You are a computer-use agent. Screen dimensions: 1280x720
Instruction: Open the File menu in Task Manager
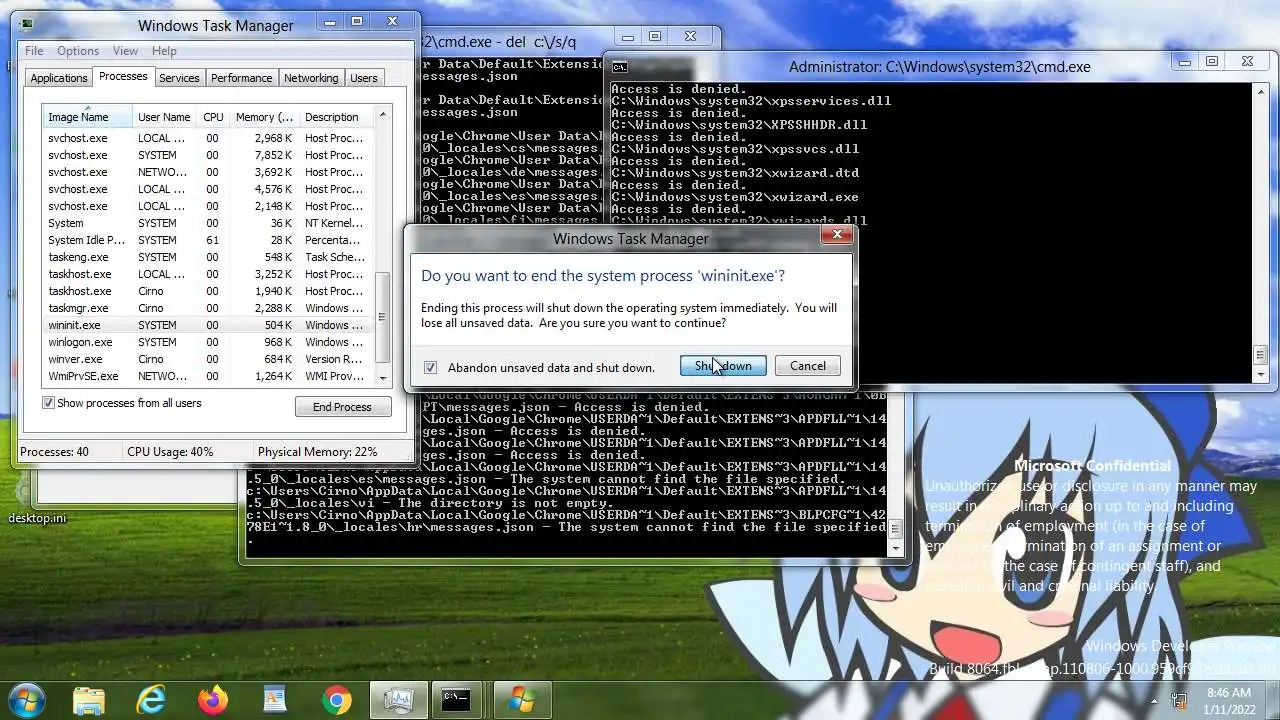click(x=34, y=51)
